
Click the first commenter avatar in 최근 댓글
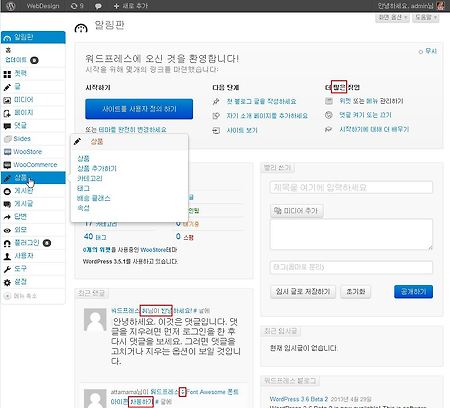click(95, 319)
